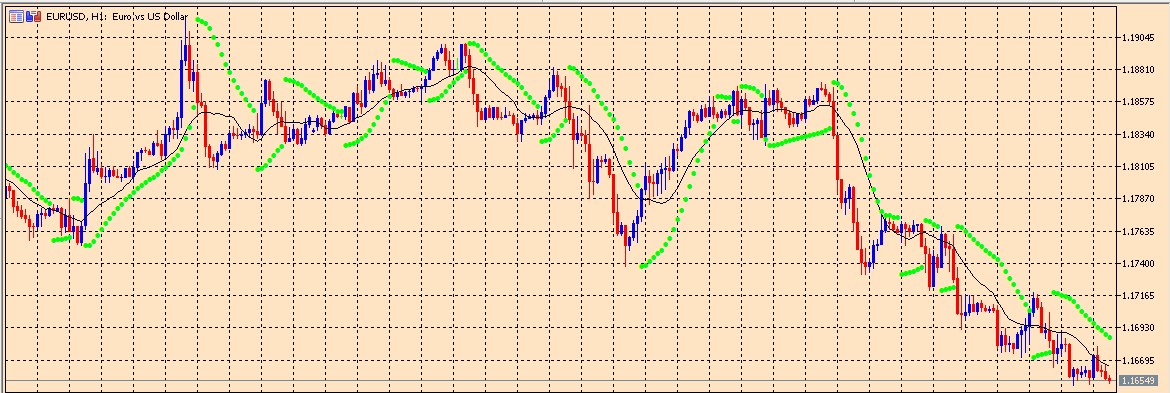Click the 1.17870 price scale label
The height and width of the screenshot is (393, 1170).
[x=1139, y=198]
